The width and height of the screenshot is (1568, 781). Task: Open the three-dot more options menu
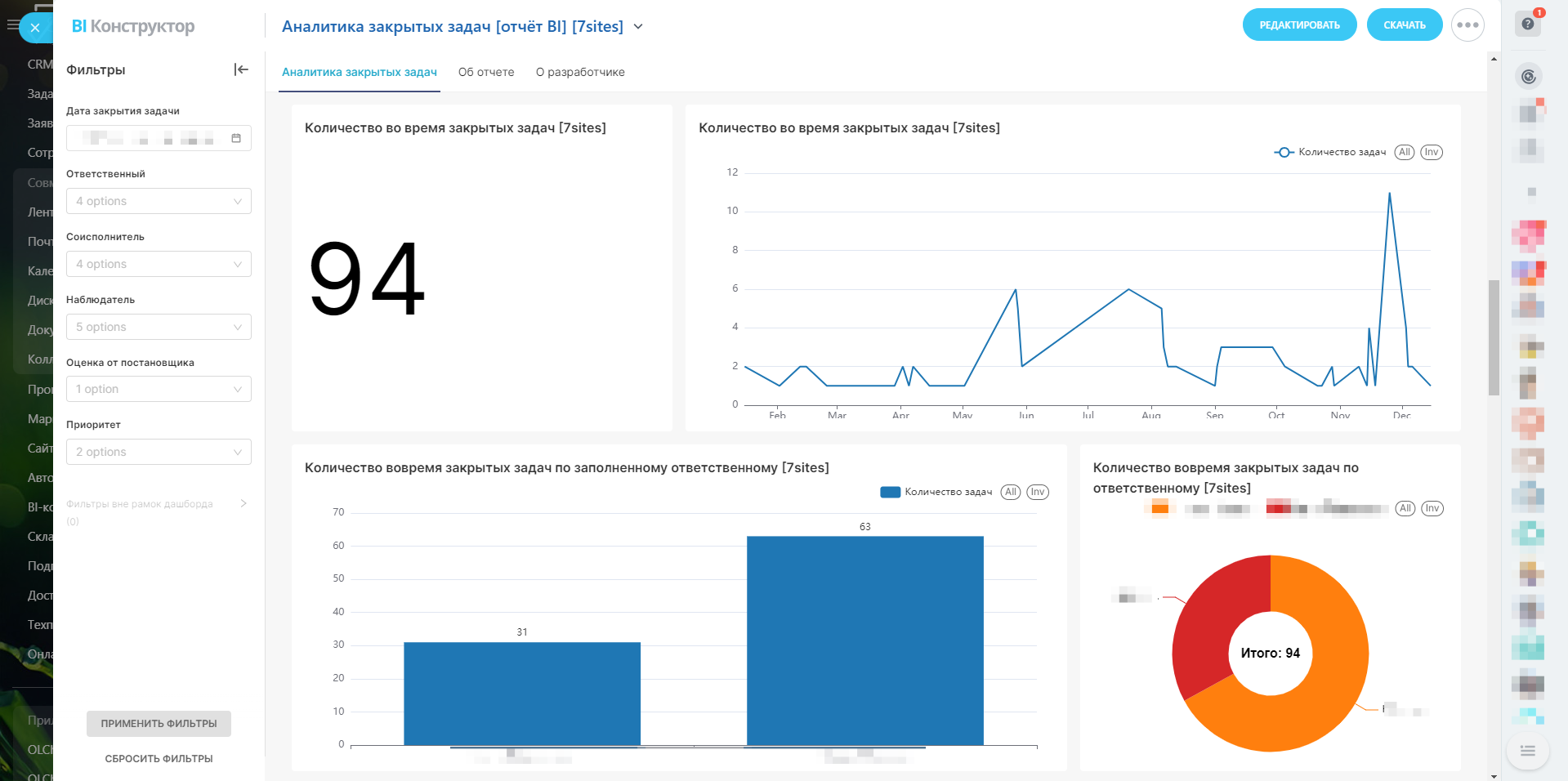[x=1467, y=25]
